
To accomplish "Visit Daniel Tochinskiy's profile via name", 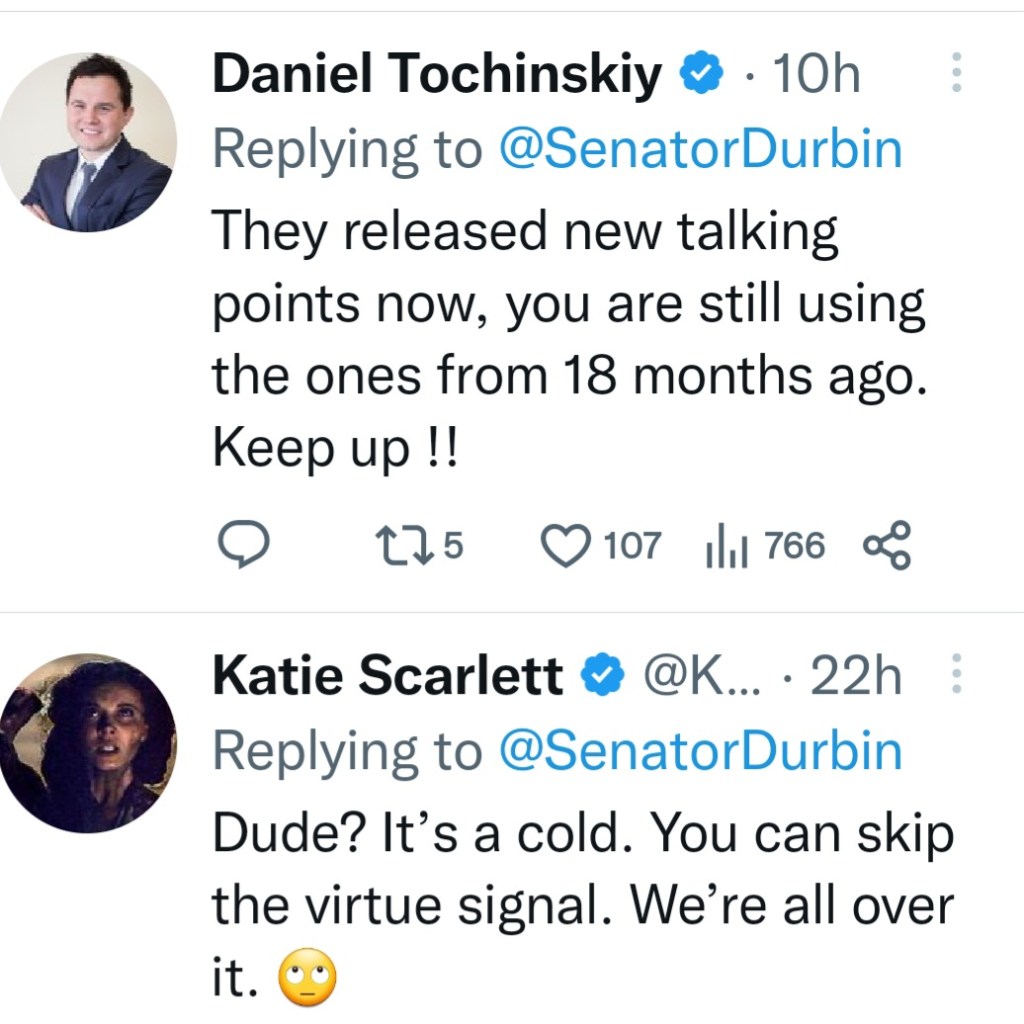I will (437, 76).
